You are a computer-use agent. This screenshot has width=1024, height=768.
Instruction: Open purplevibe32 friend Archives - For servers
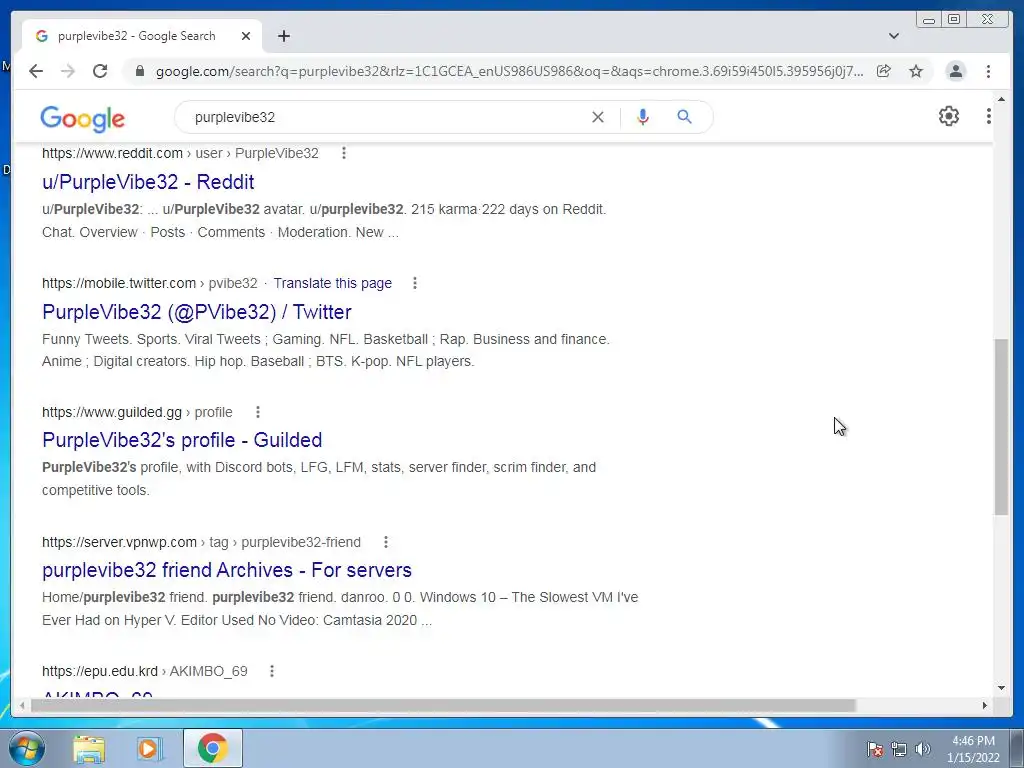[227, 570]
